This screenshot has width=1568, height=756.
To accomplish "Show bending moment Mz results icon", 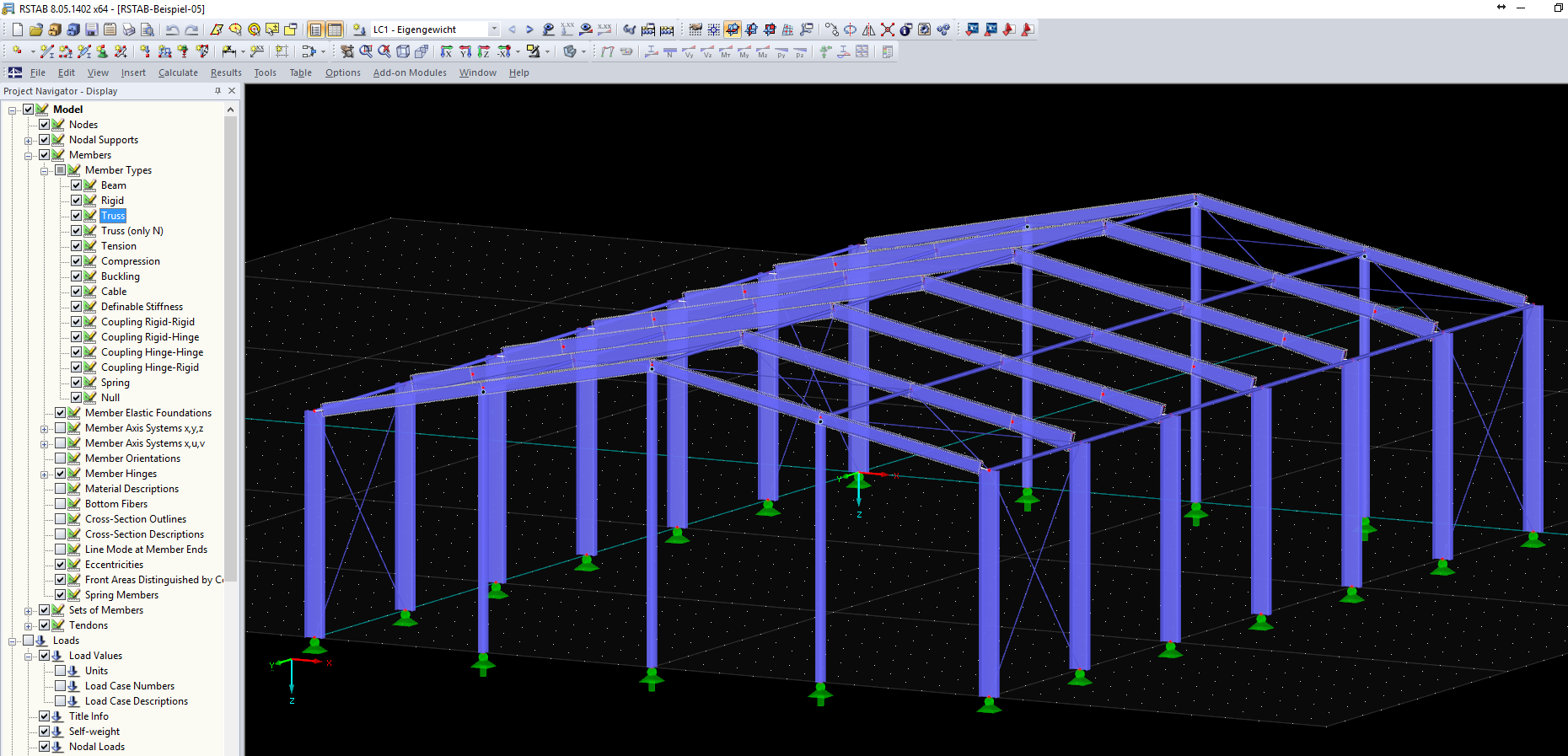I will [x=763, y=51].
